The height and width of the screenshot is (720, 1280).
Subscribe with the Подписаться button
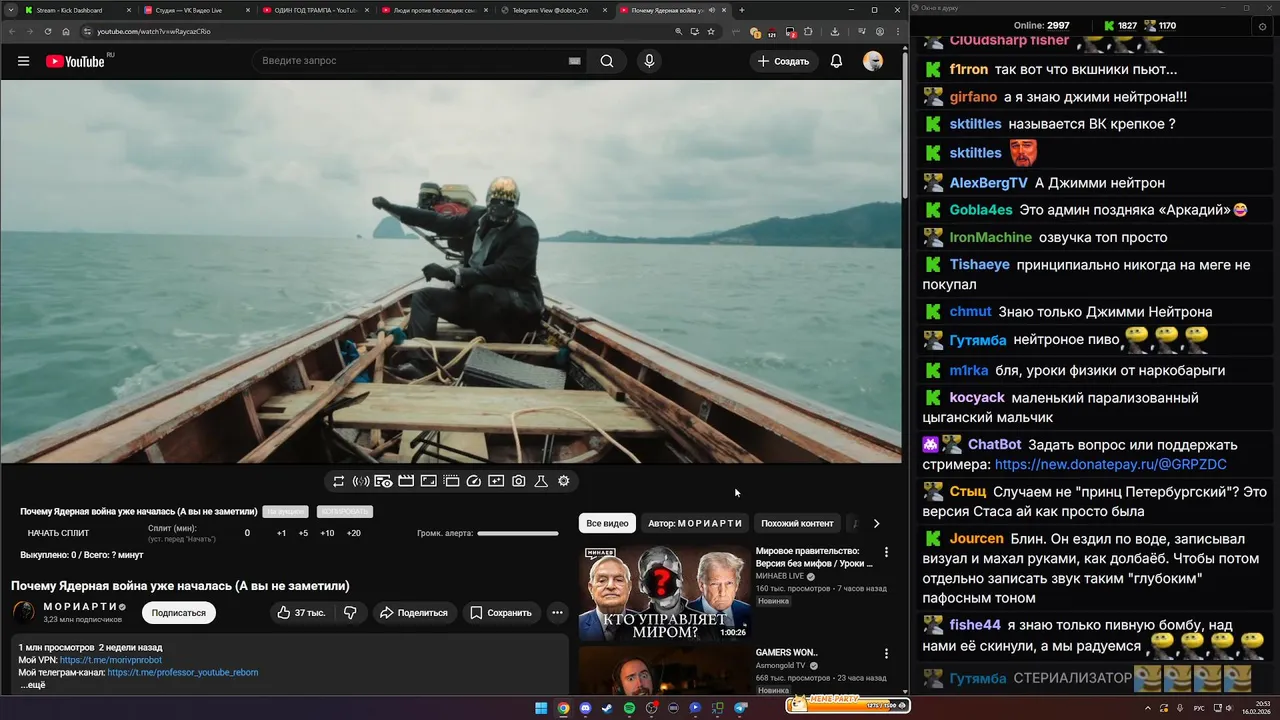pyautogui.click(x=179, y=613)
